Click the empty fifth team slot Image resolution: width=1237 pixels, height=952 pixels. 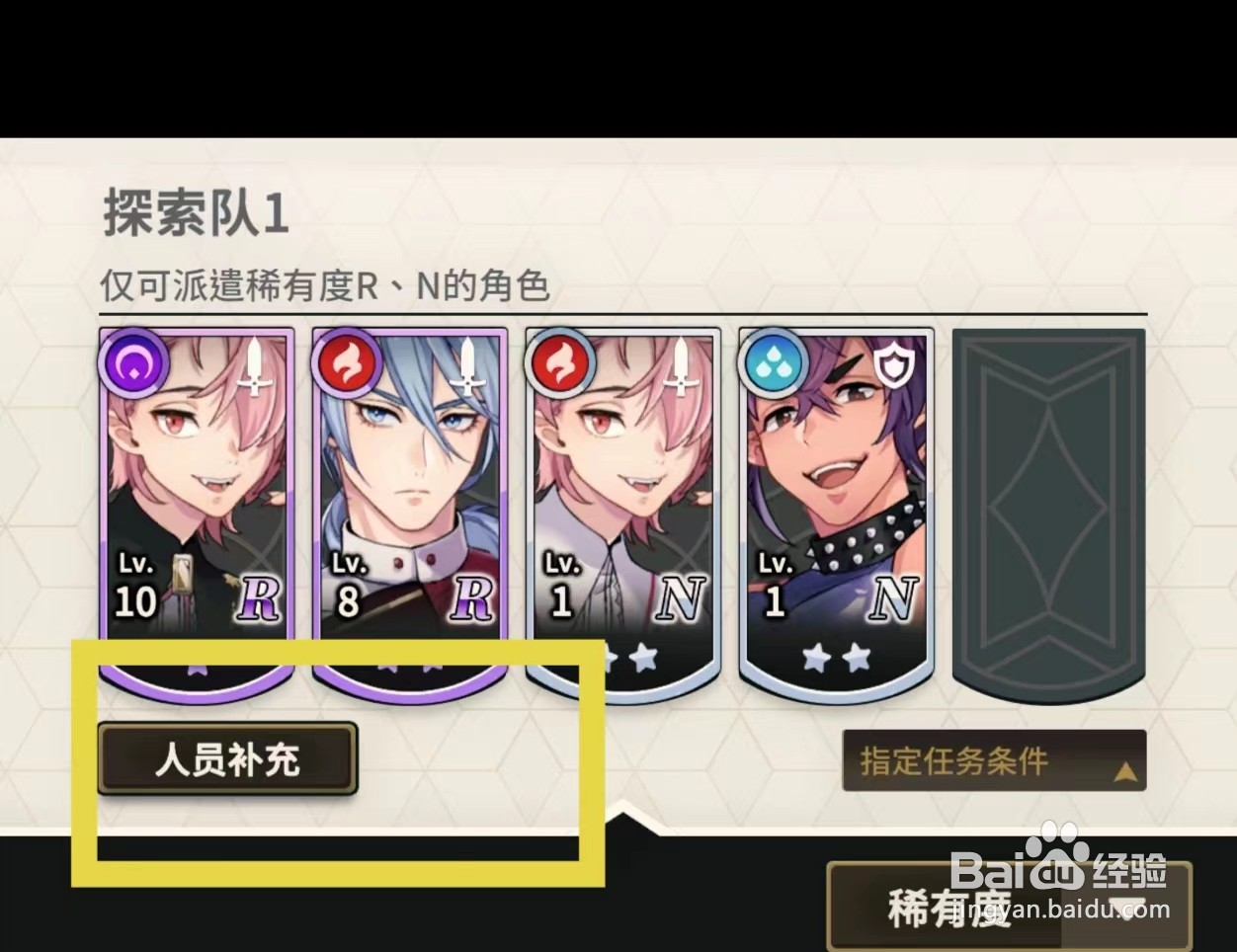pyautogui.click(x=1049, y=515)
